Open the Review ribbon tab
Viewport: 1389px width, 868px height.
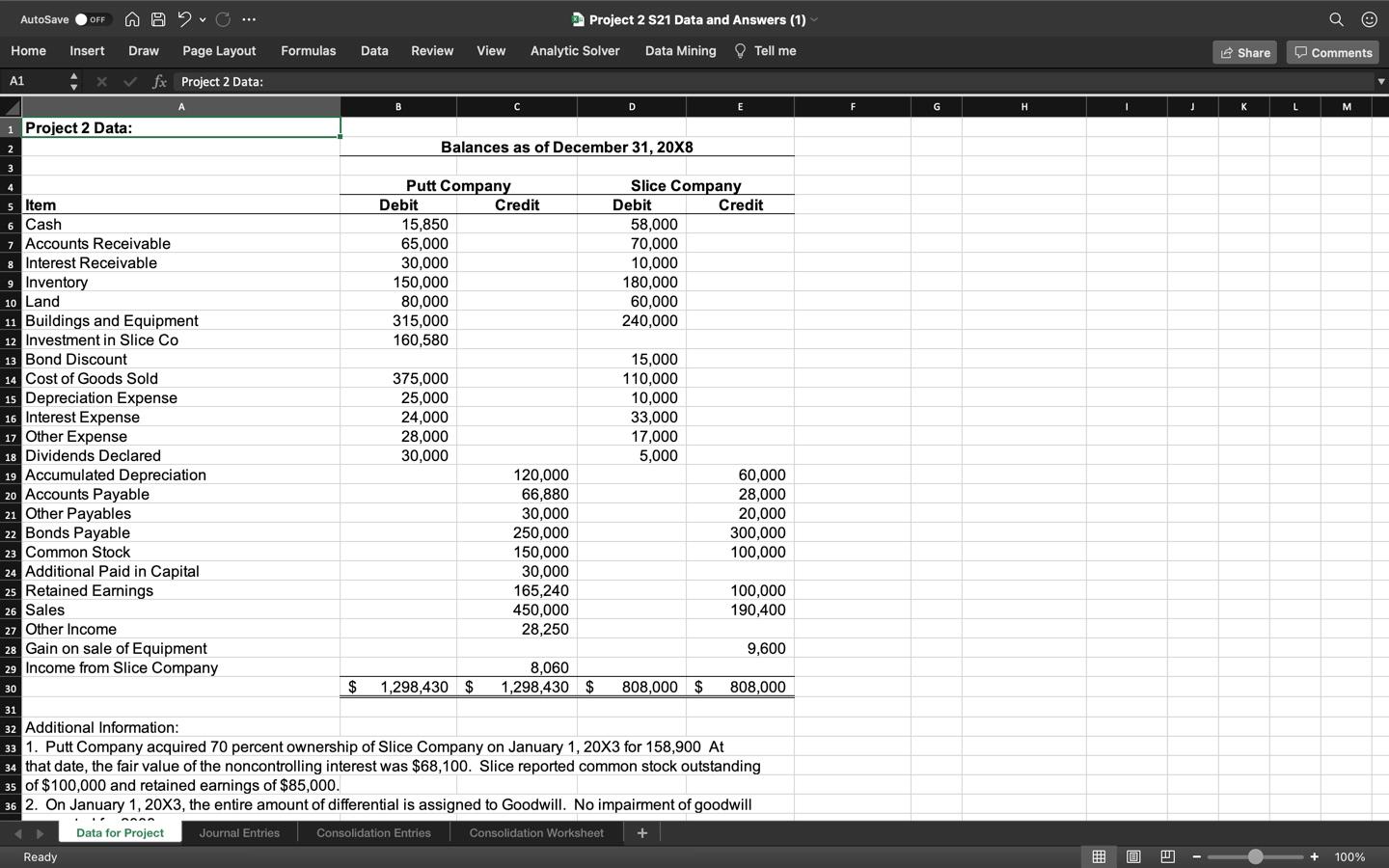(x=432, y=51)
